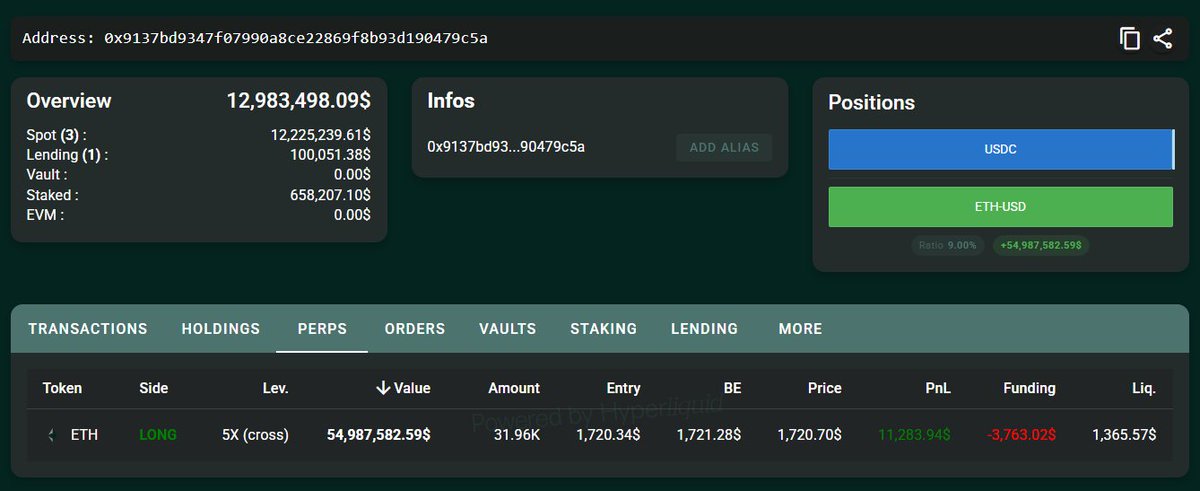1200x491 pixels.
Task: Open the Transactions tab
Action: [88, 329]
